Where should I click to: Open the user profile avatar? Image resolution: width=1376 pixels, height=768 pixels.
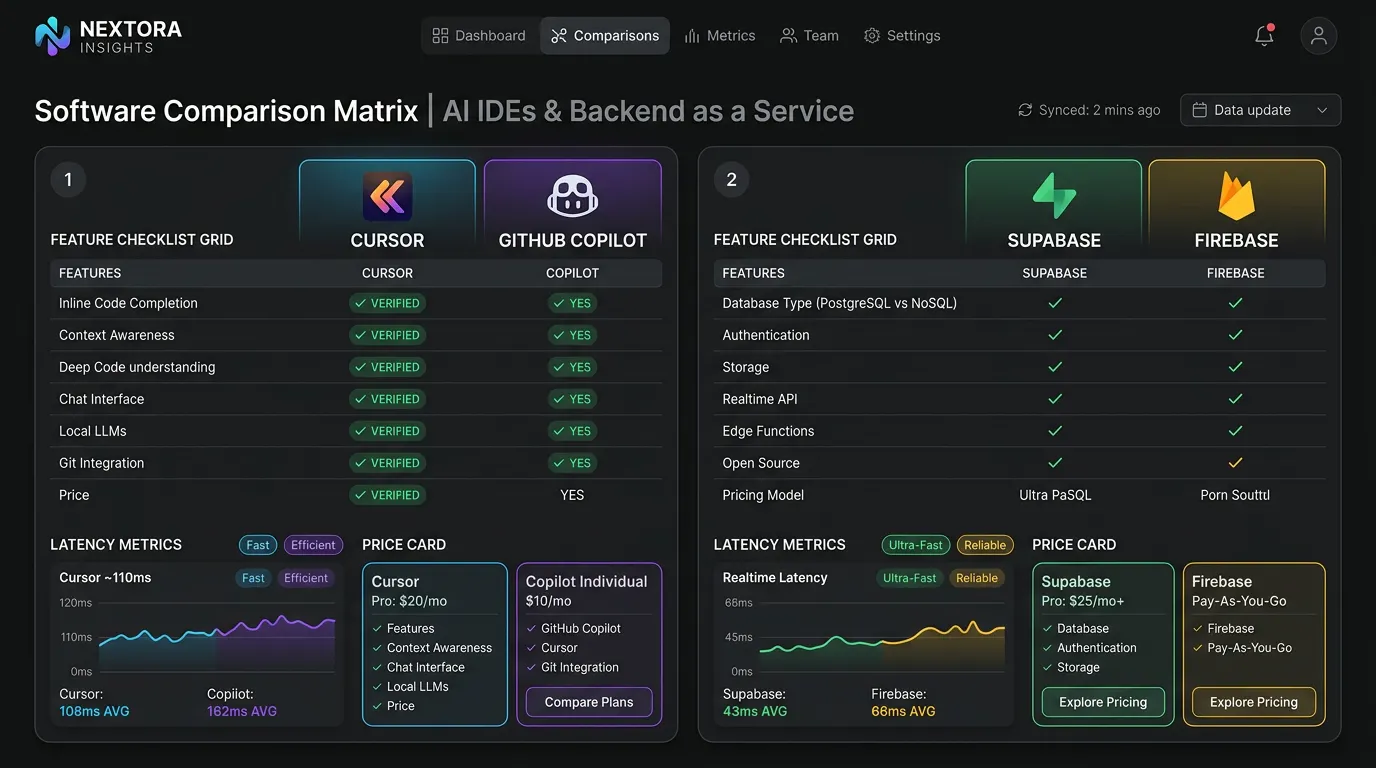pos(1319,35)
